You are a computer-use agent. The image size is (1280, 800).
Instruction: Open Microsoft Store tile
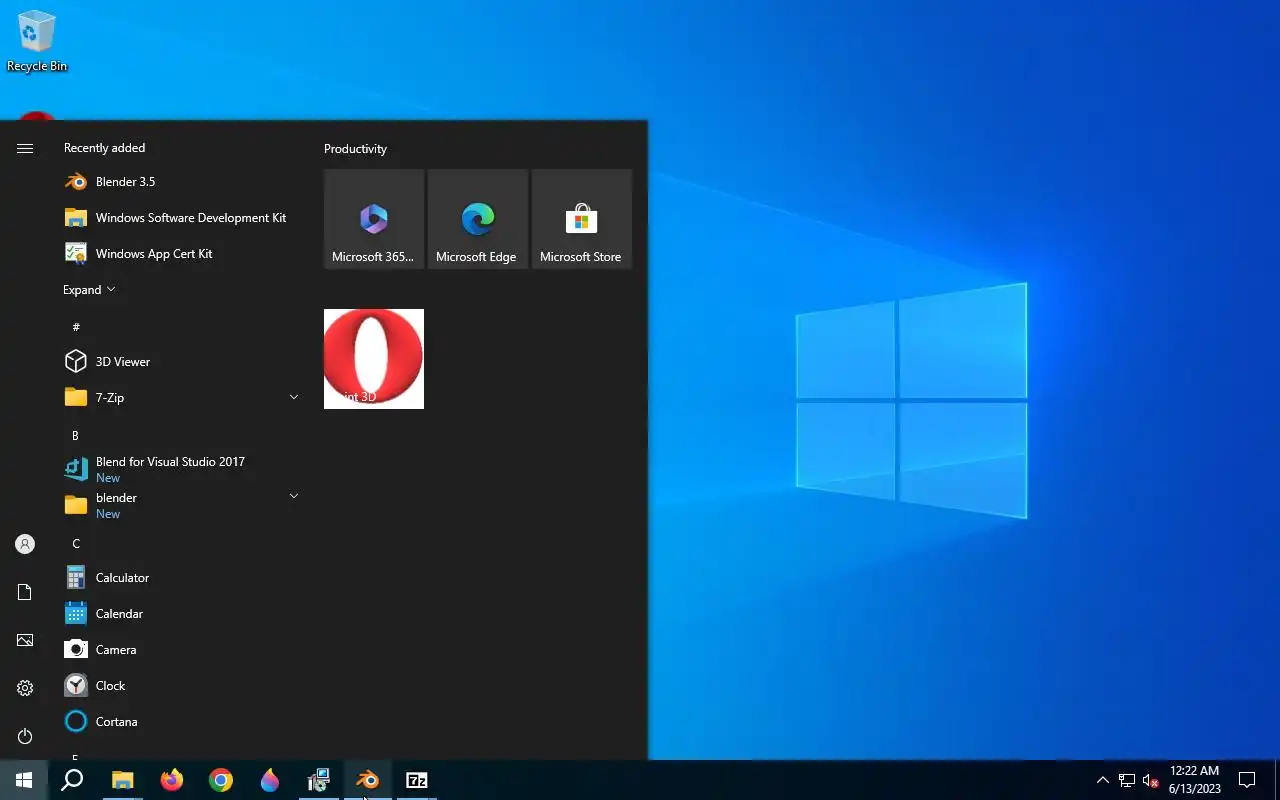(582, 219)
